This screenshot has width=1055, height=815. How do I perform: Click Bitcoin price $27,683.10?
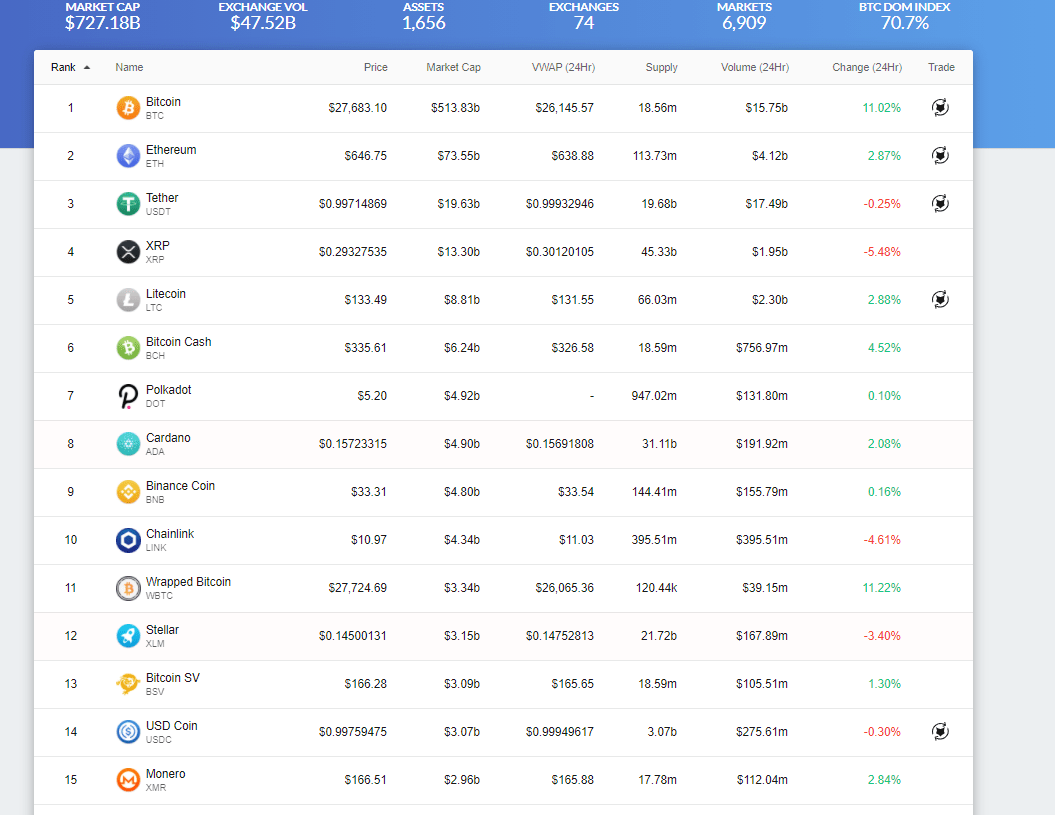[x=357, y=108]
